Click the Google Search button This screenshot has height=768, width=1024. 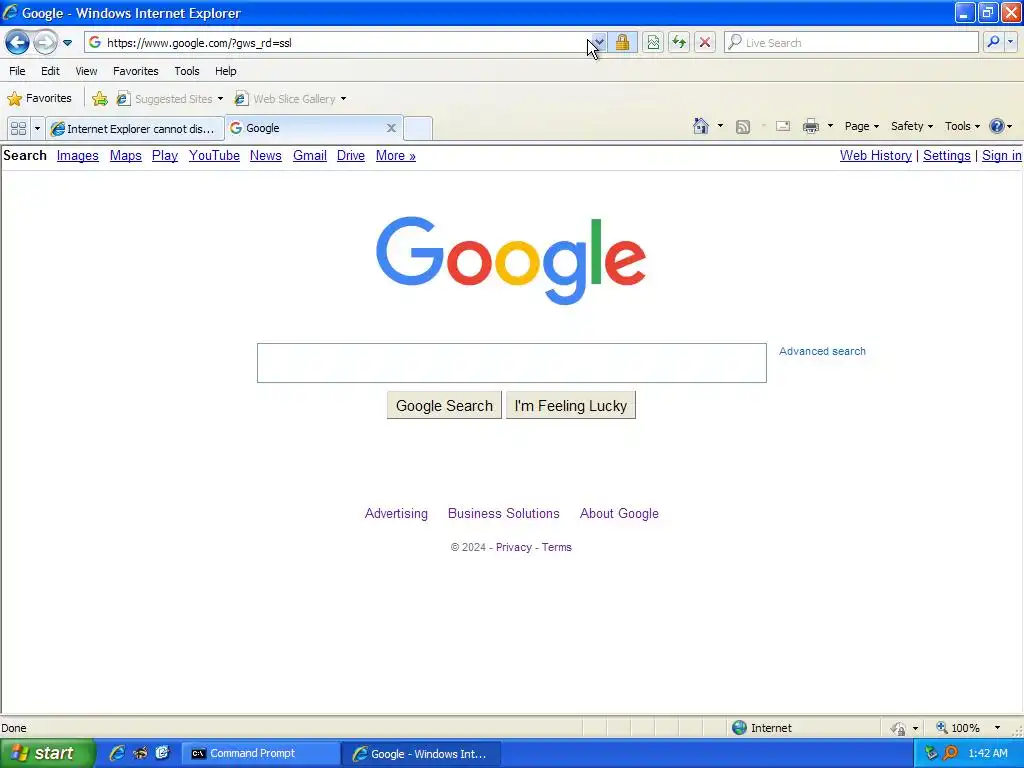444,406
